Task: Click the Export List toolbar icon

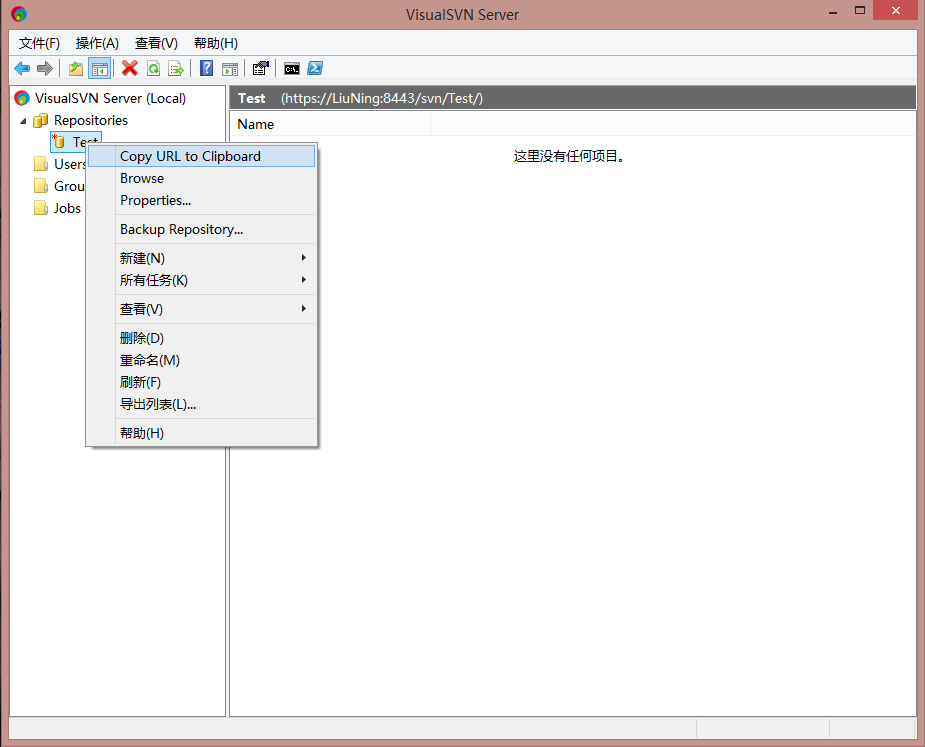Action: pyautogui.click(x=176, y=68)
